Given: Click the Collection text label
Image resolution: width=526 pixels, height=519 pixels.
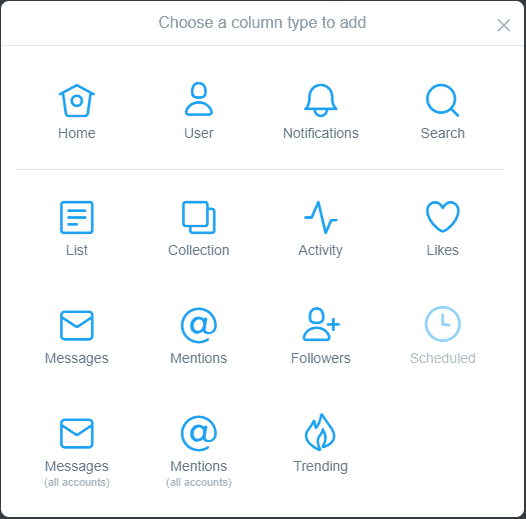Looking at the screenshot, I should 199,250.
